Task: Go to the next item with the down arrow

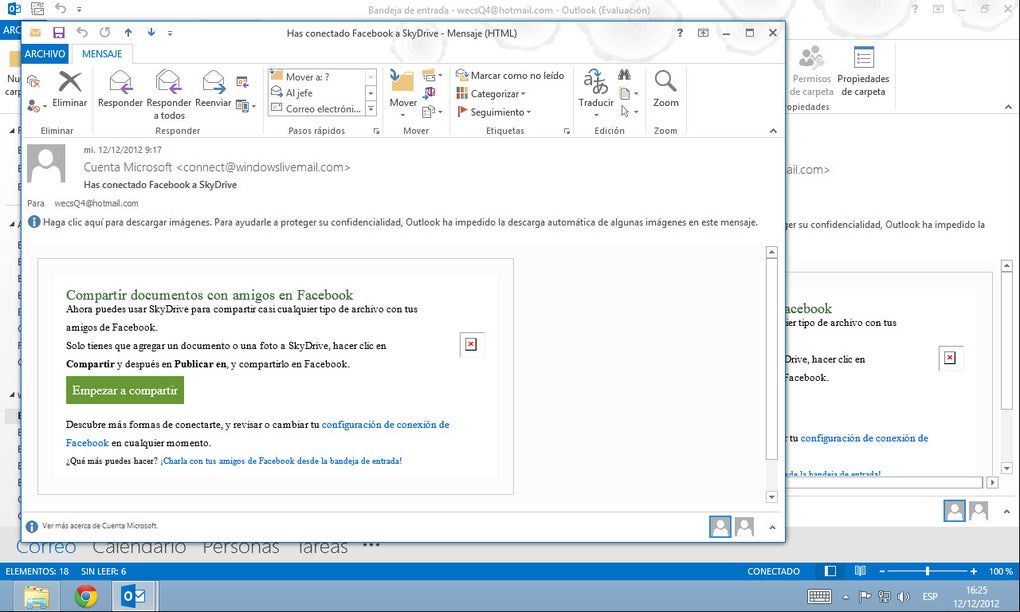Action: point(151,33)
